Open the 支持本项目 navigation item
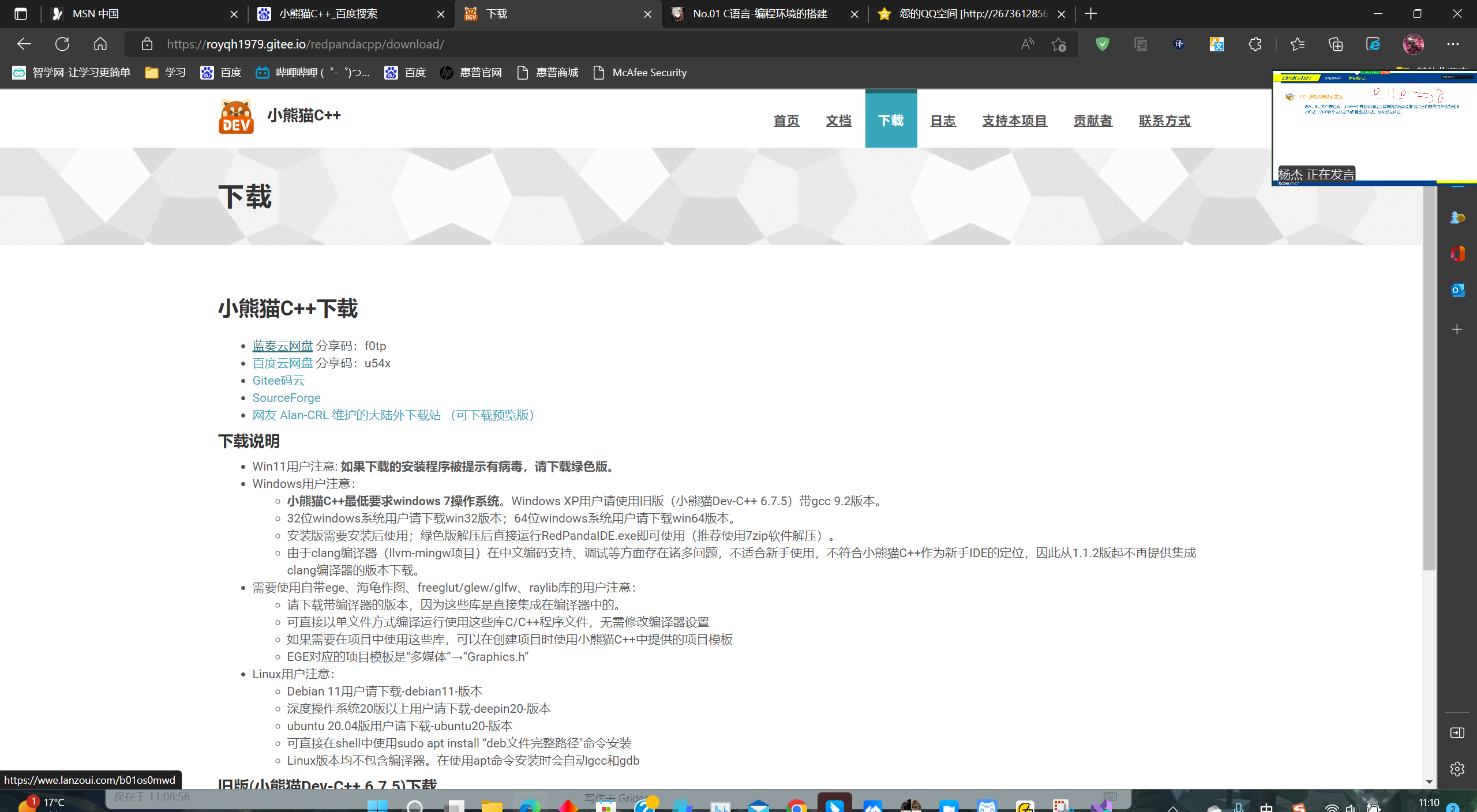This screenshot has width=1477, height=812. [x=1014, y=121]
